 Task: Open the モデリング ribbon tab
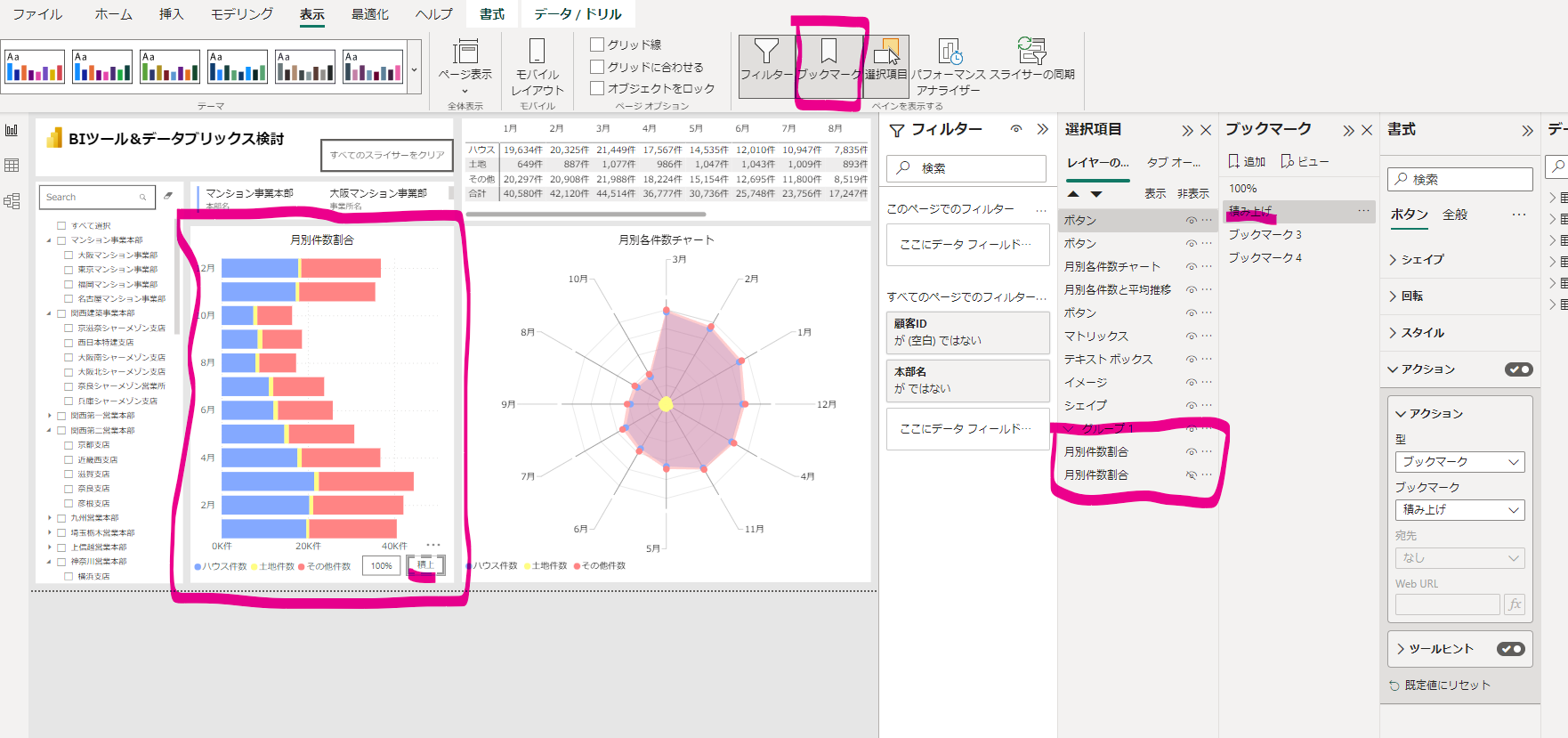(x=241, y=14)
